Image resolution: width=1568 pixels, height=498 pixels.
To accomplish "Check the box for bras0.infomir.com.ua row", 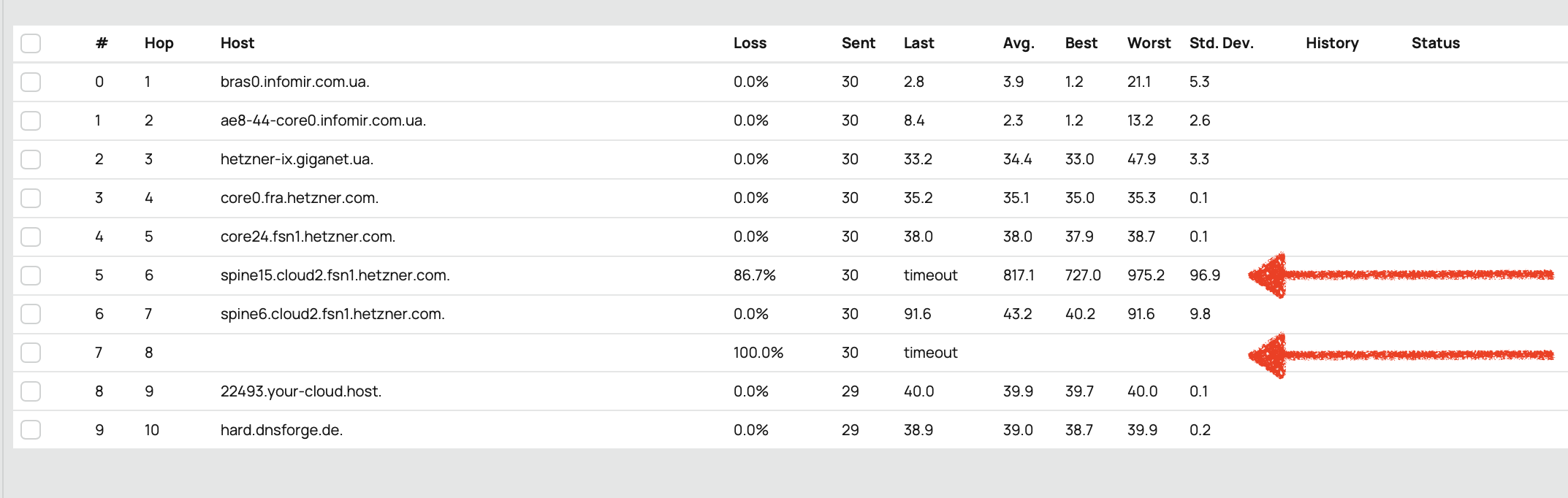I will click(31, 82).
